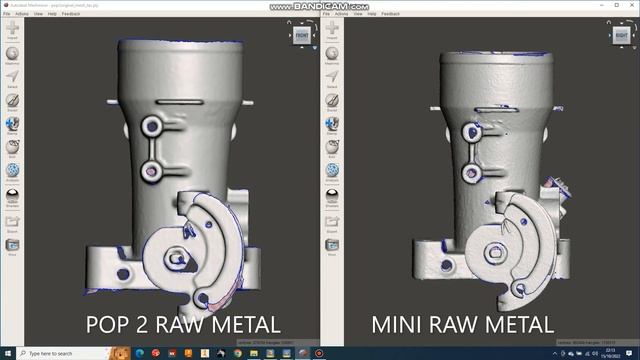Open Sculpt tool in right Meshmixer window
The image size is (640, 360).
coord(332,102)
